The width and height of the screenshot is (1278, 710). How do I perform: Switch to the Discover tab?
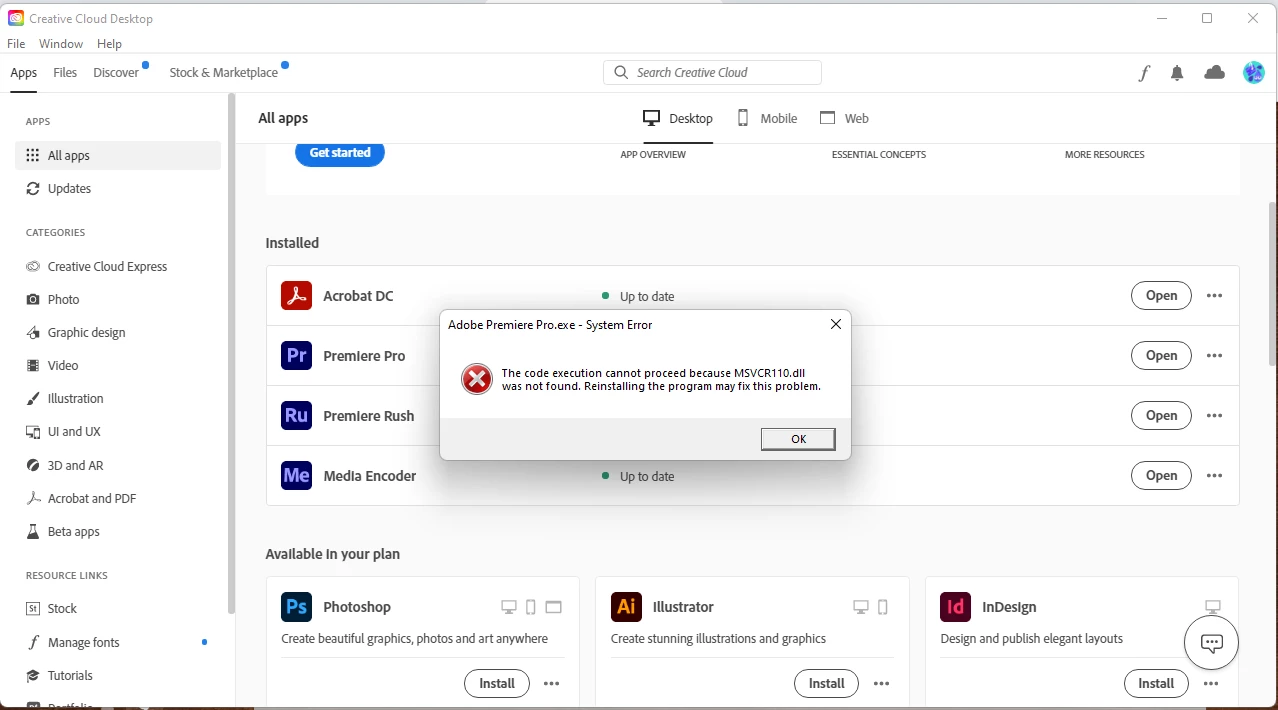(x=116, y=73)
